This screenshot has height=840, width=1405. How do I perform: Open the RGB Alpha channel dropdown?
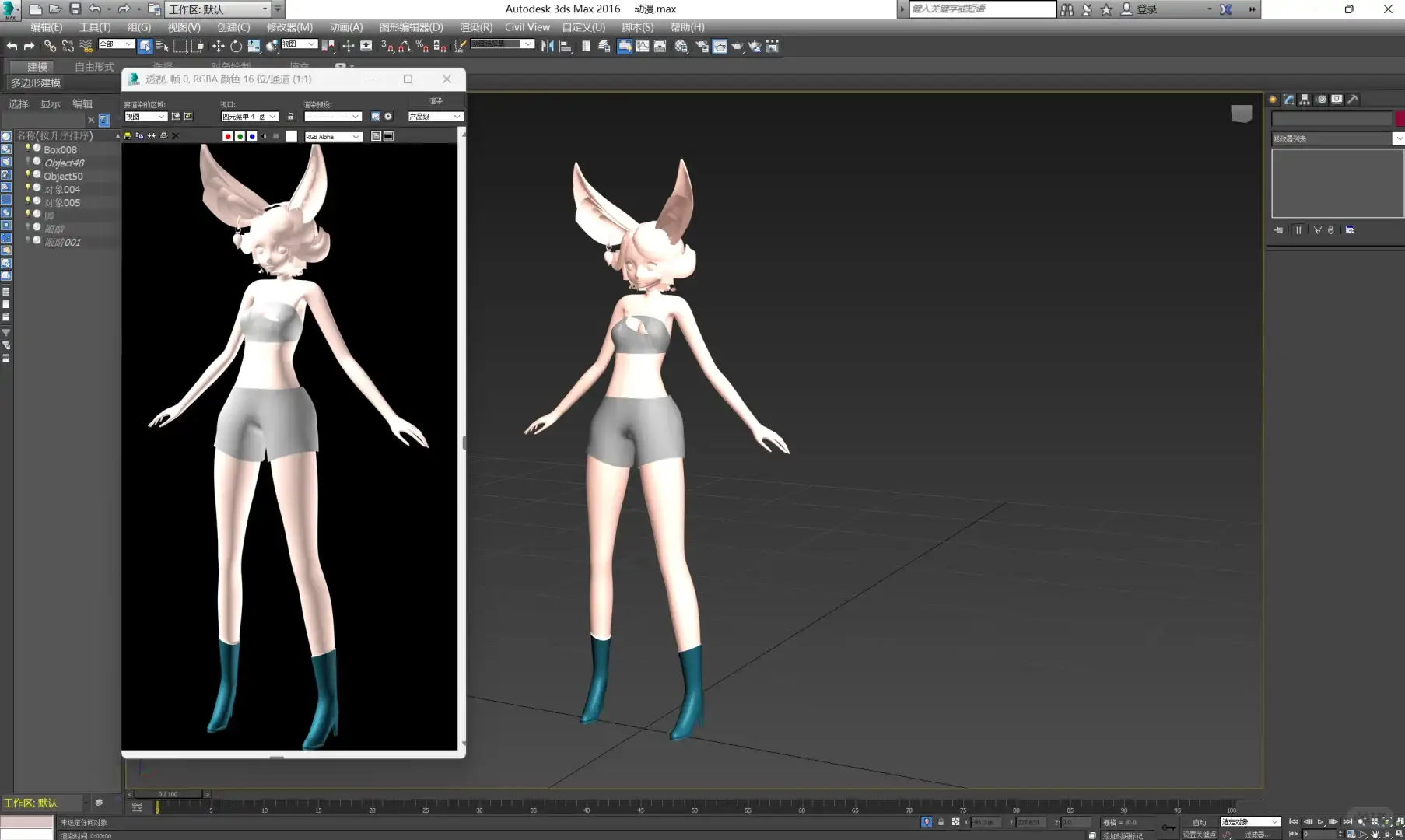[333, 137]
